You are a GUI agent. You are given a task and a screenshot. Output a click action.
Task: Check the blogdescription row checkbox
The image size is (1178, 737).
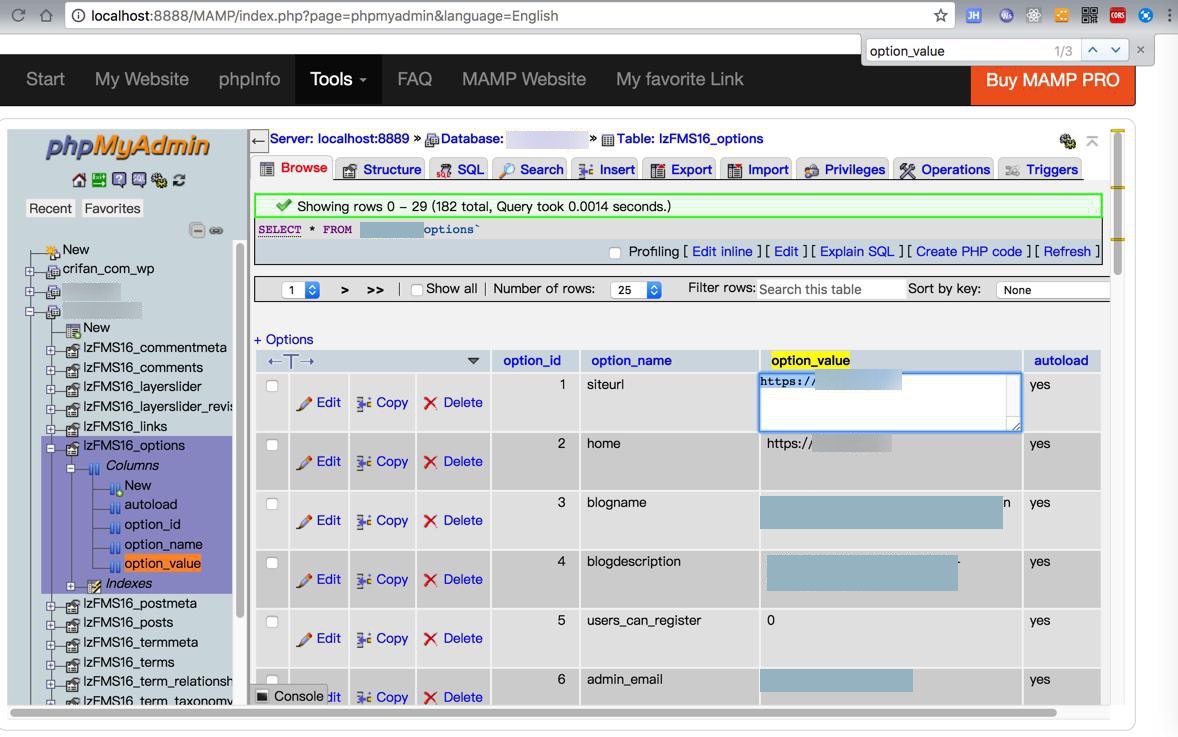click(x=272, y=563)
